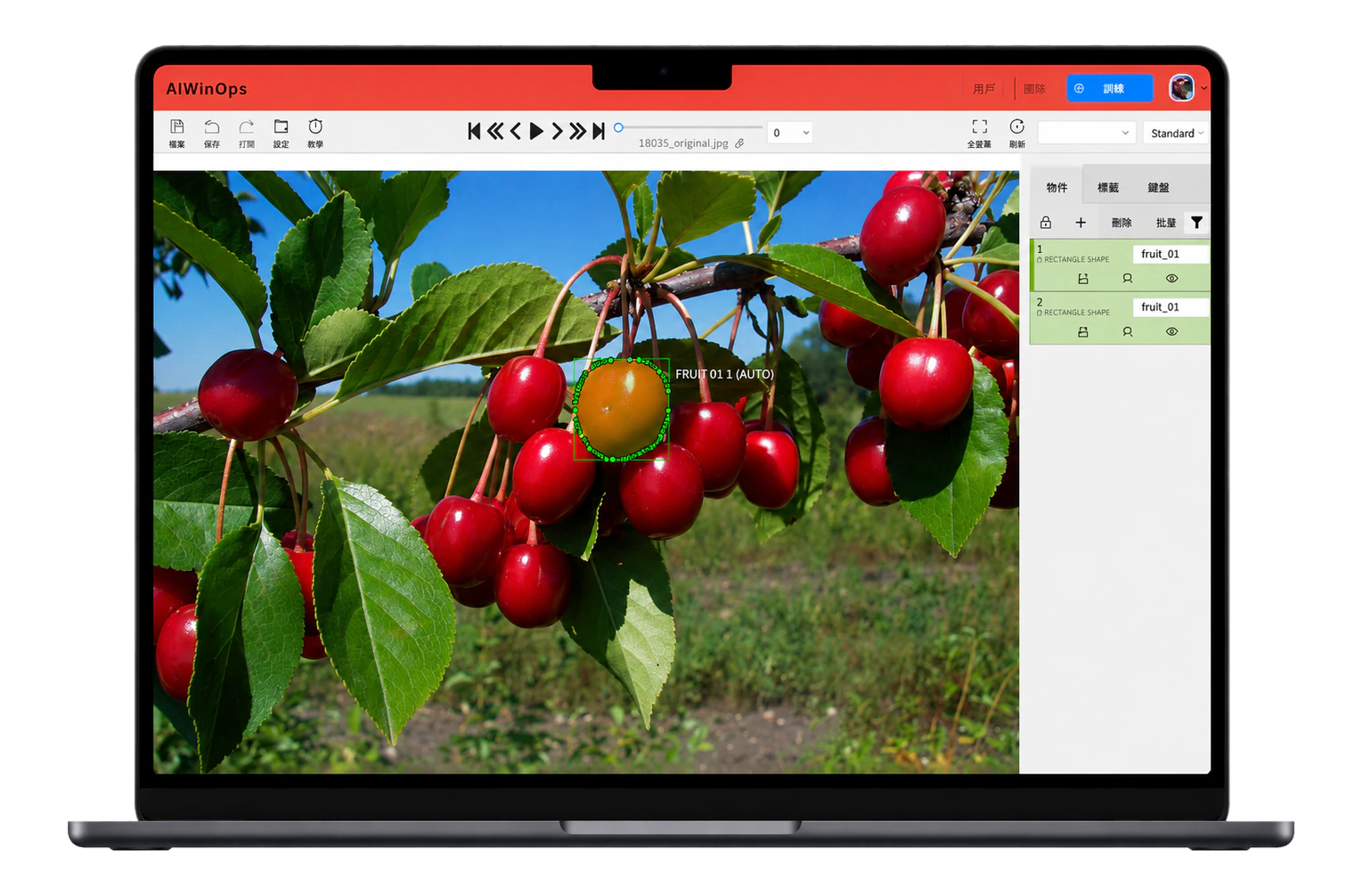Click the 刪除 button in objects panel
Screen dimensions: 1363x896
pos(1122,223)
